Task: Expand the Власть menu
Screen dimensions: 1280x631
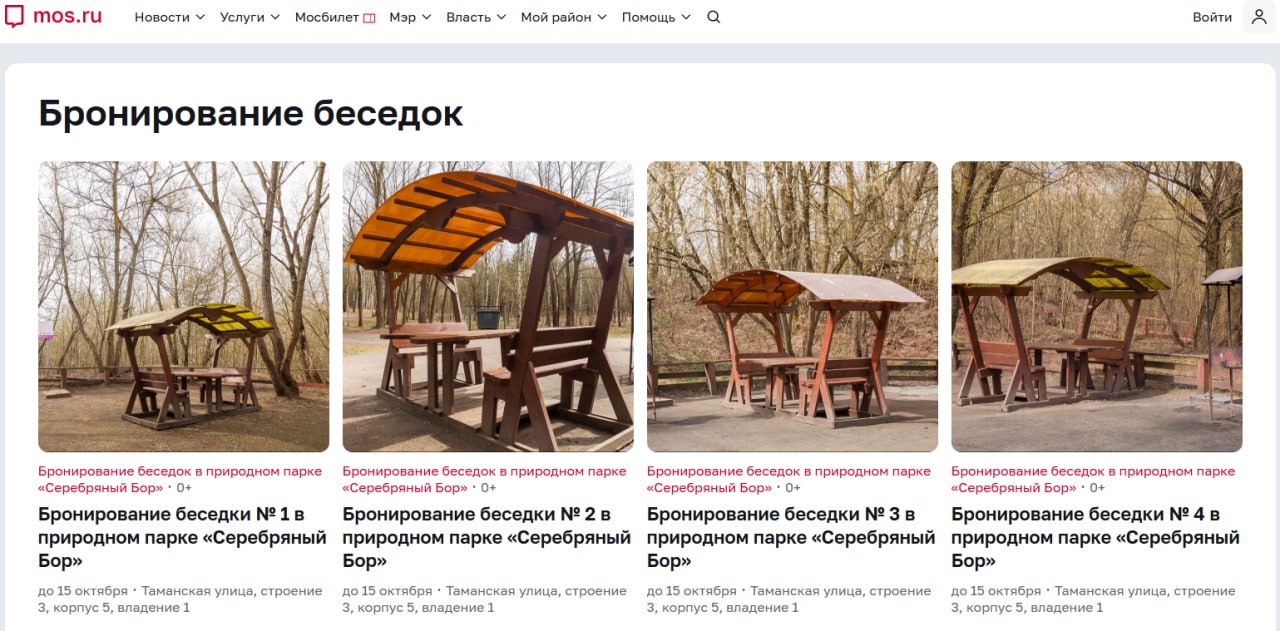Action: pos(476,17)
